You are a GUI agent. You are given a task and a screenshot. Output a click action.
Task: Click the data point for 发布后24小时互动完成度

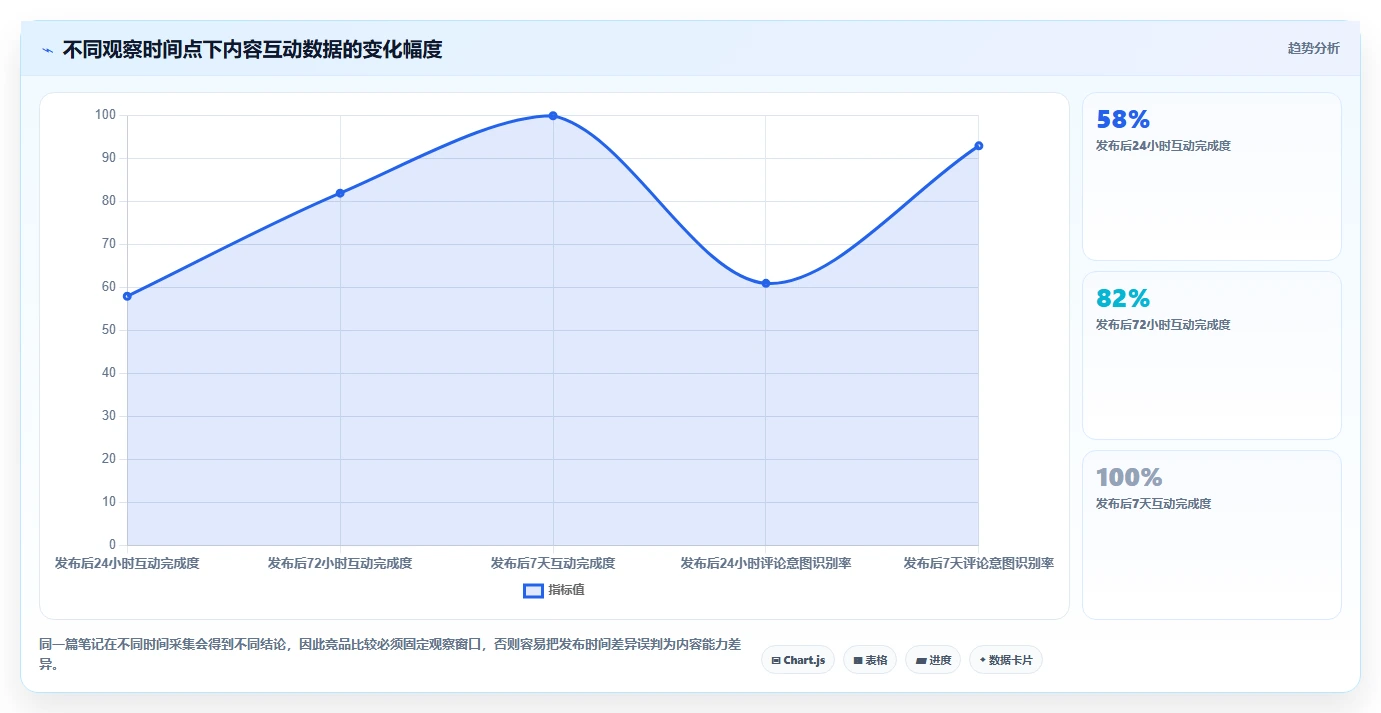[127, 296]
